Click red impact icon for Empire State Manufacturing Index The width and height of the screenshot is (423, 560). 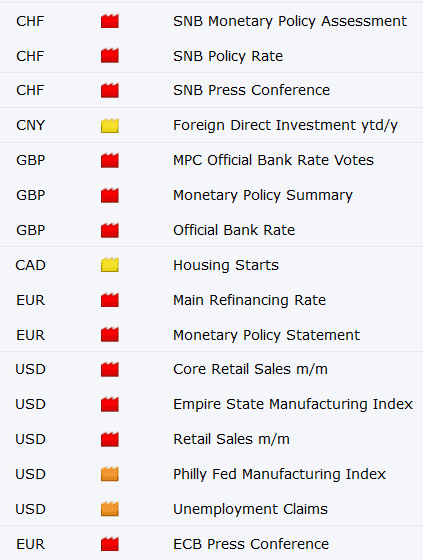110,404
